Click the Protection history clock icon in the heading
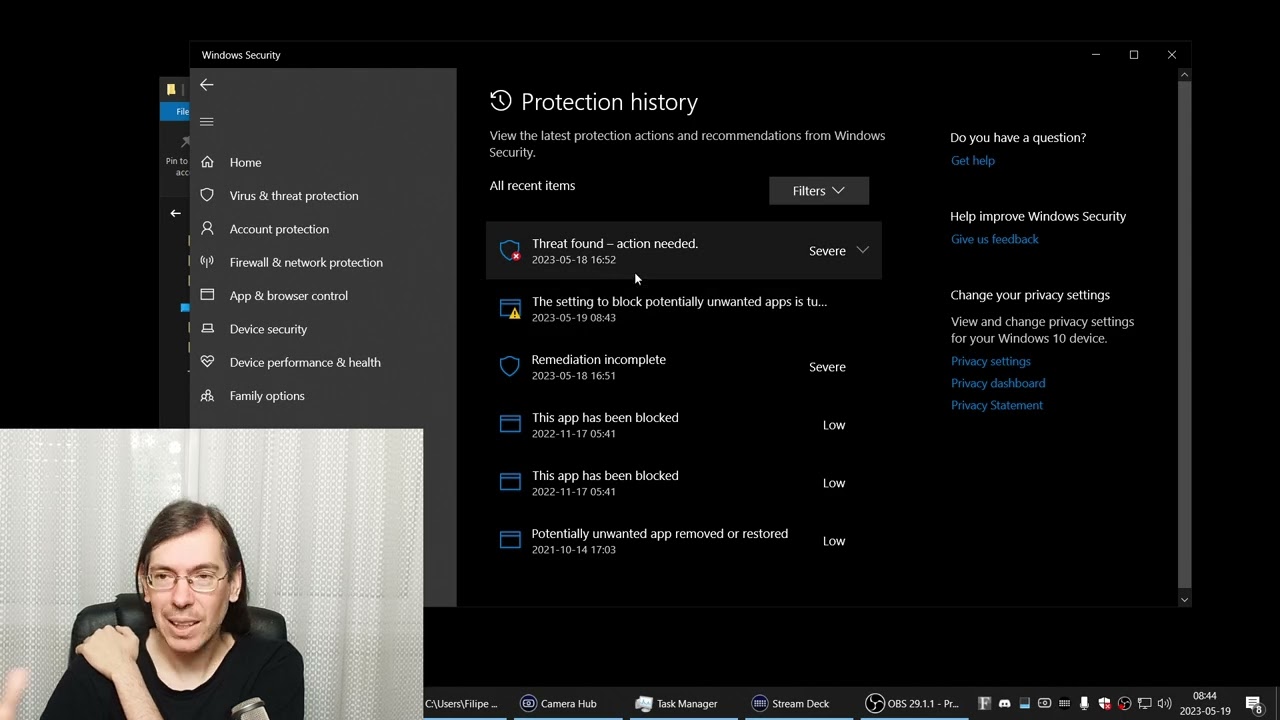Viewport: 1280px width, 720px height. click(x=501, y=101)
